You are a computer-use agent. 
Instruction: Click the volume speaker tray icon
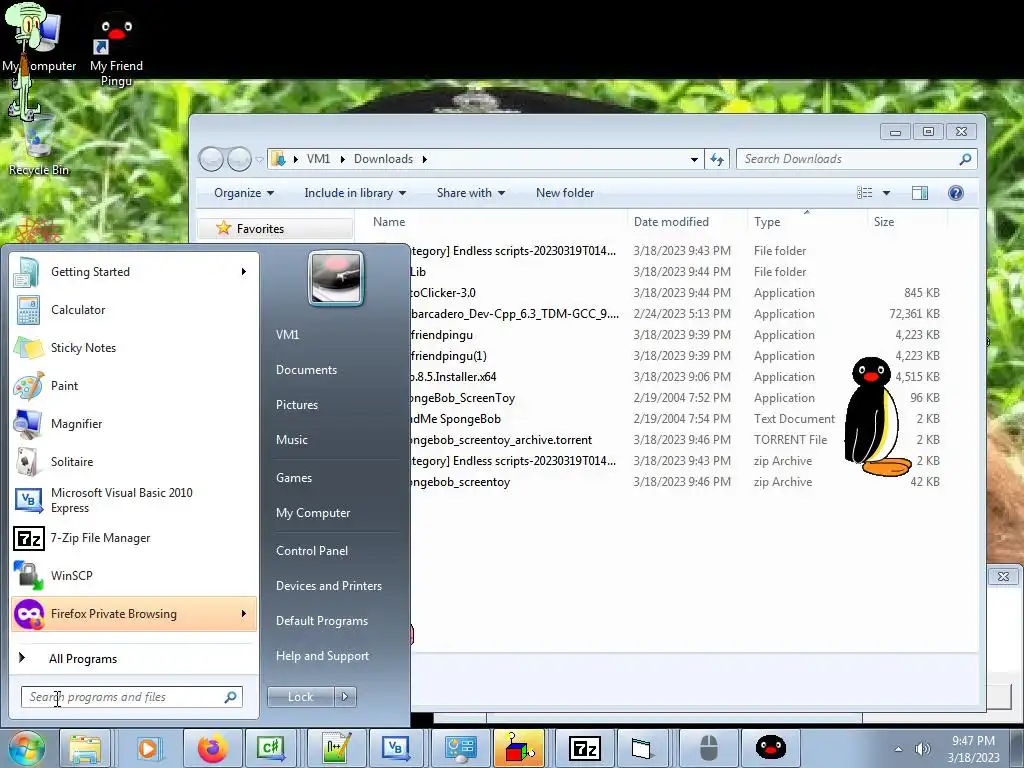coord(923,749)
